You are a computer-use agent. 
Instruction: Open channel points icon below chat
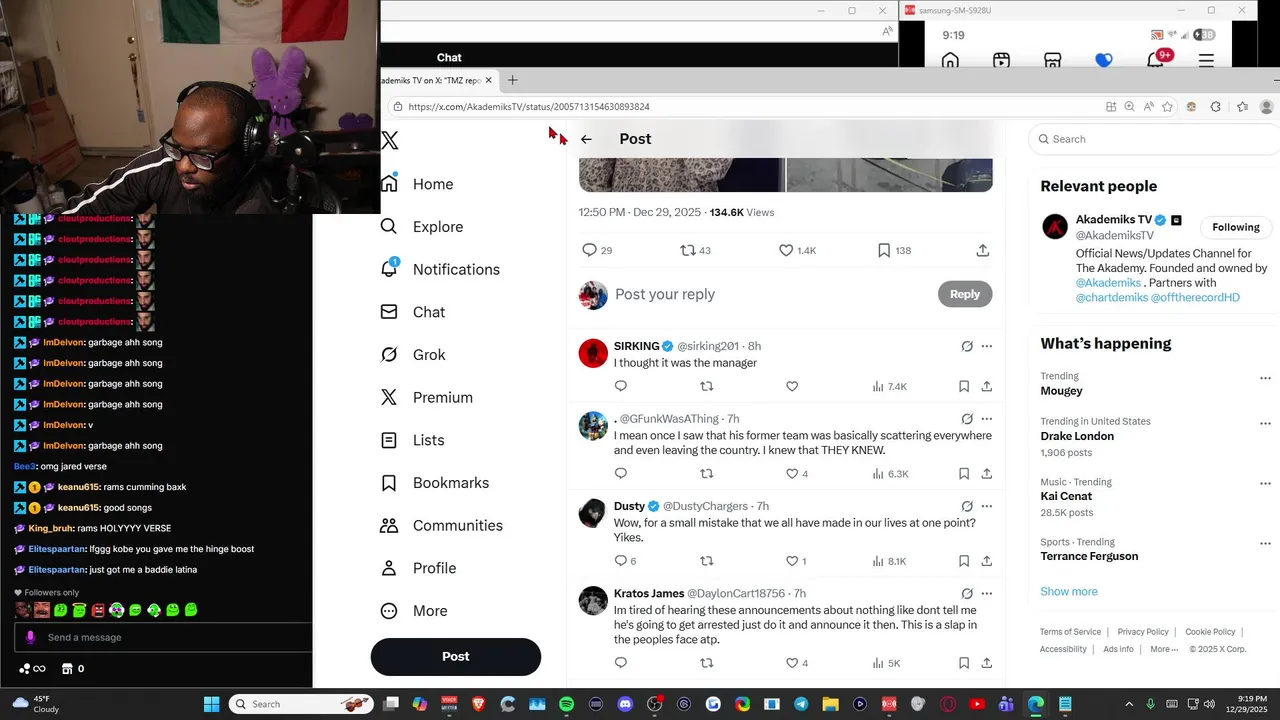(x=32, y=669)
